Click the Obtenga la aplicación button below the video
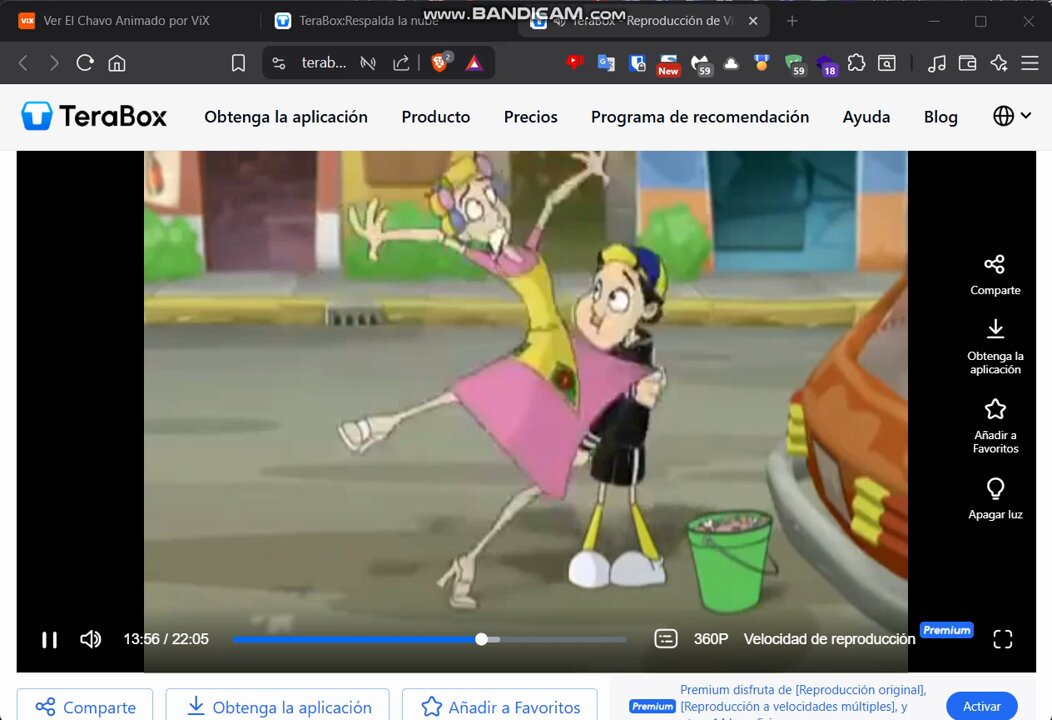 point(278,707)
